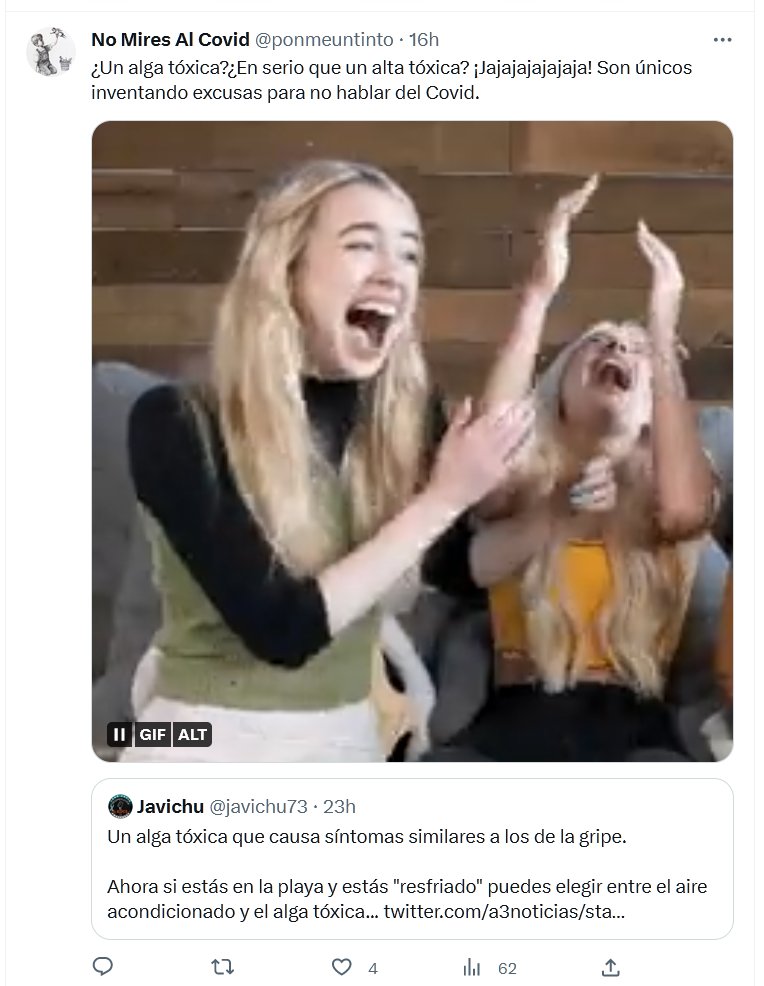Click the share upload icon
764x986 pixels.
point(611,967)
